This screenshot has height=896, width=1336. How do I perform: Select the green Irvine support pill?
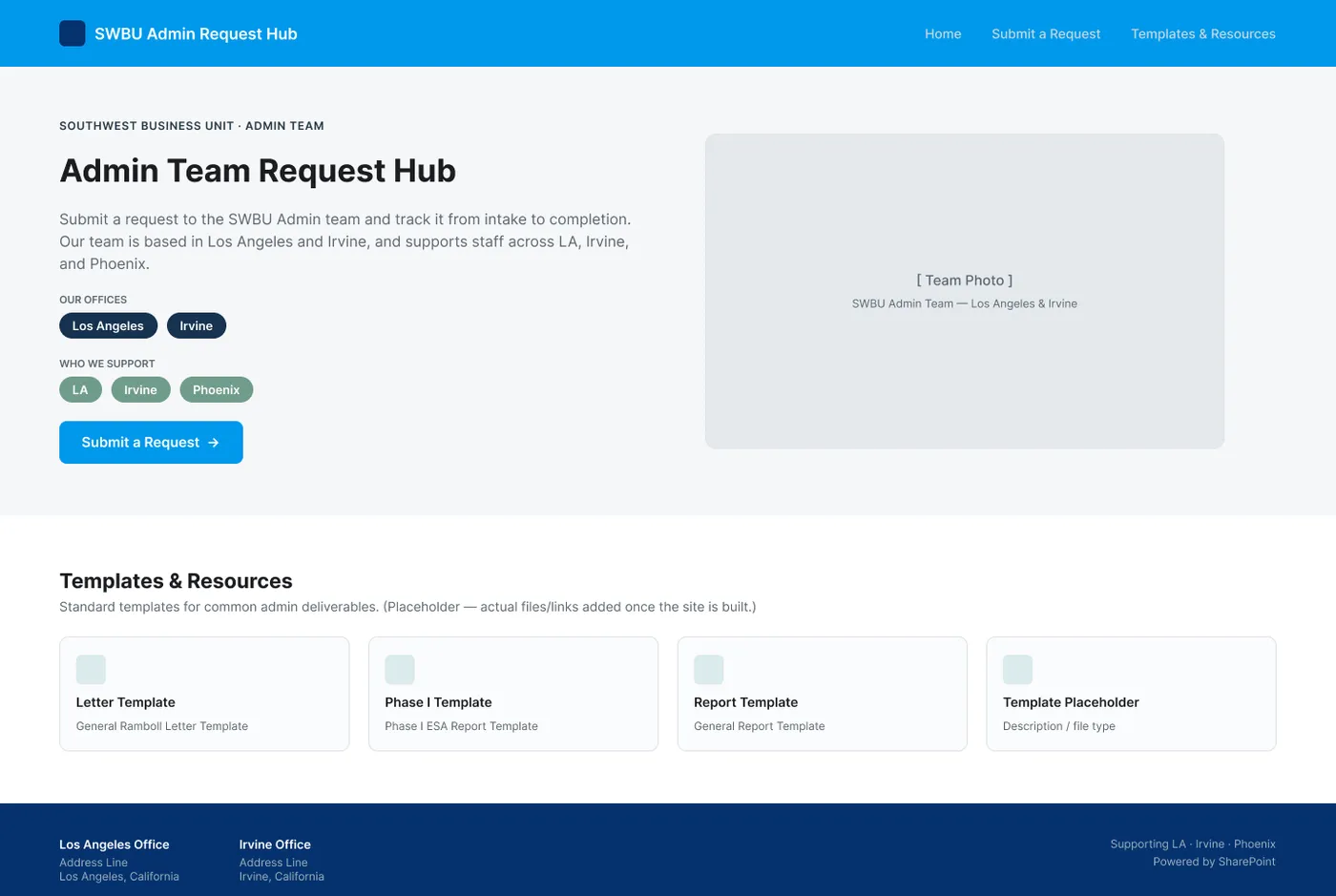tap(140, 389)
